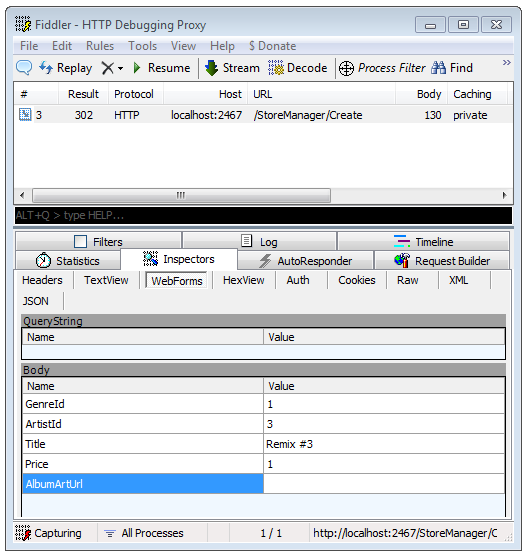526x554 pixels.
Task: Click the Title value Remix #3
Action: pos(289,444)
